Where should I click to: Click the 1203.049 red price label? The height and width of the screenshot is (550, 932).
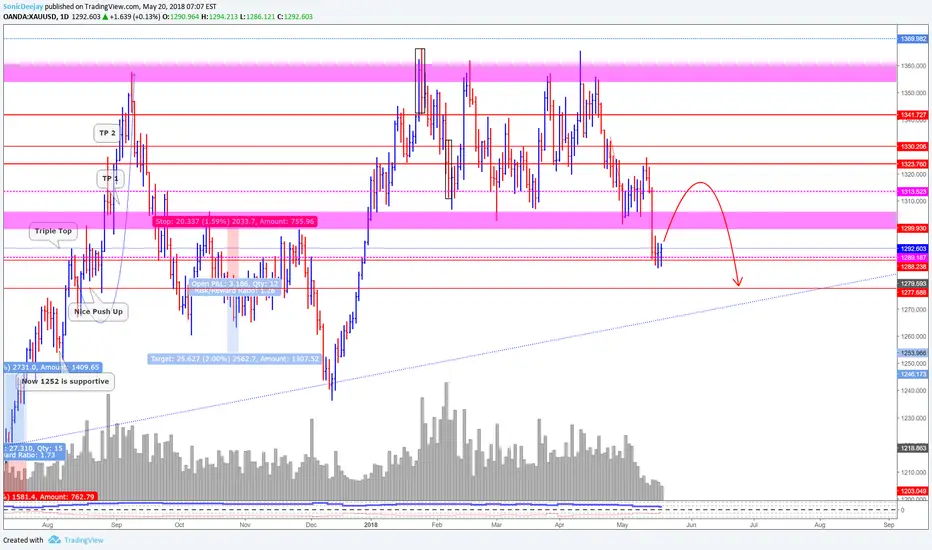point(912,491)
